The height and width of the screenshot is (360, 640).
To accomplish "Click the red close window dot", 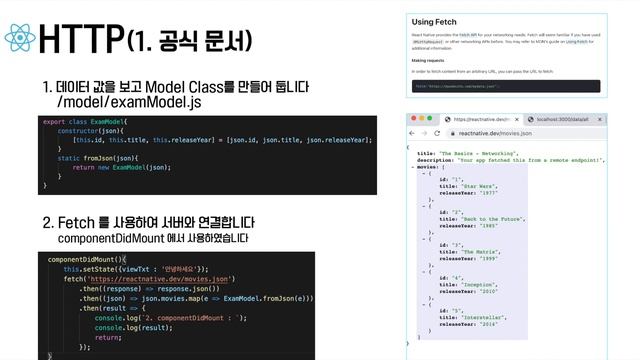I will click(414, 118).
